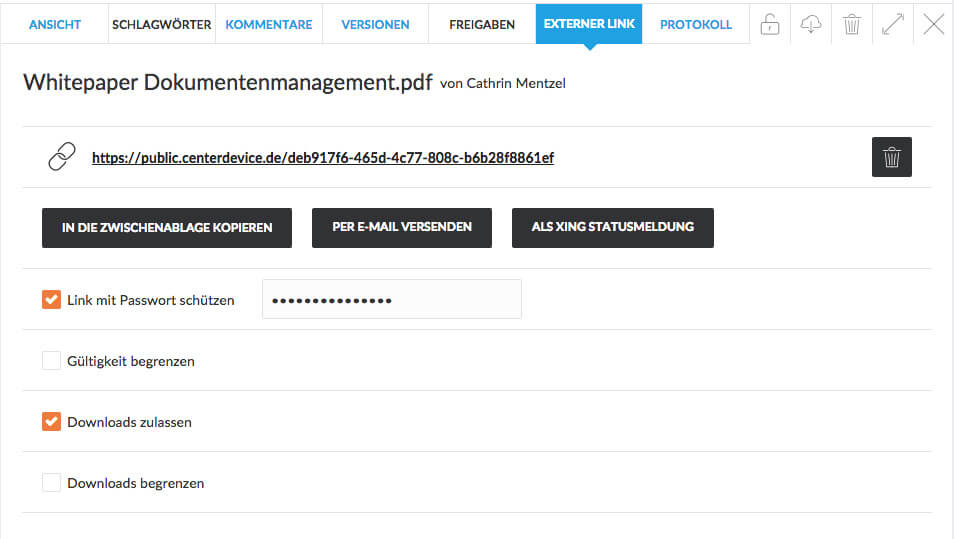The height and width of the screenshot is (539, 954).
Task: Enable the Gültigkeit begrenzen checkbox
Action: click(52, 361)
